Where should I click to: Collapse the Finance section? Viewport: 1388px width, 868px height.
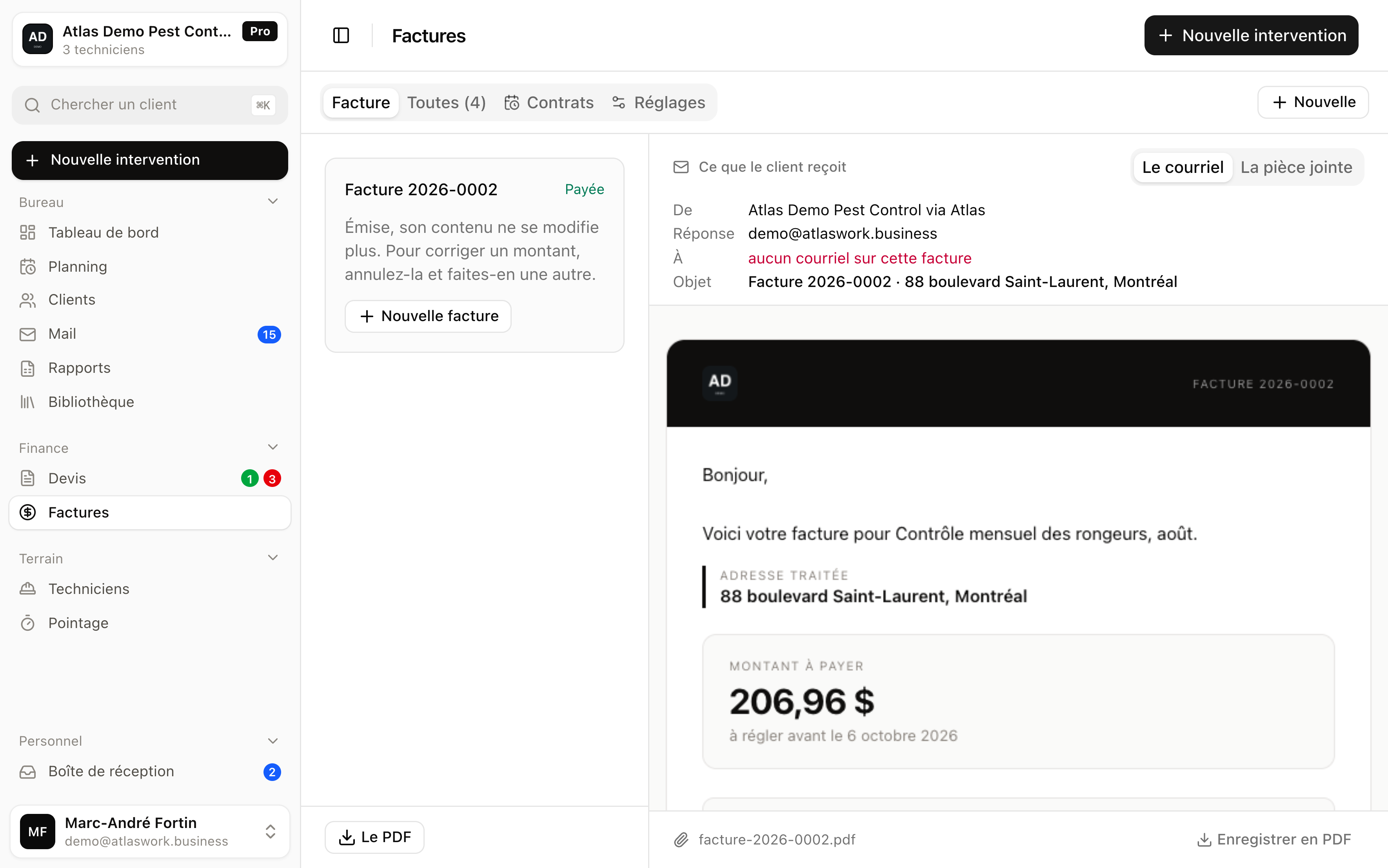click(x=273, y=447)
